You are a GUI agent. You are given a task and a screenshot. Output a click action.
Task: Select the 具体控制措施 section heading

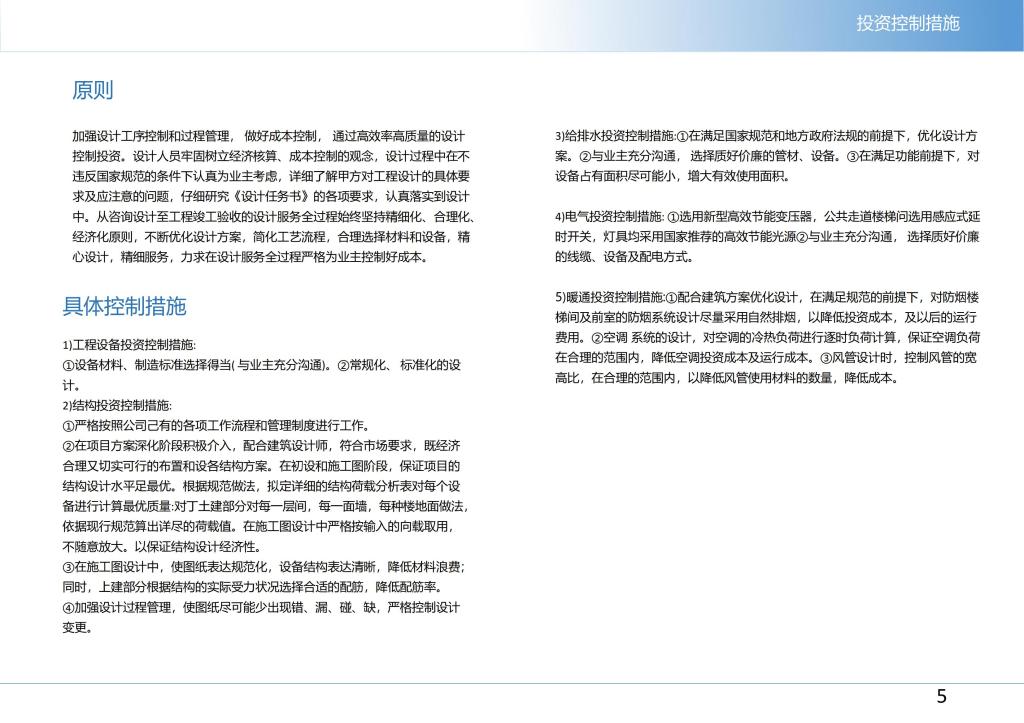pyautogui.click(x=124, y=306)
